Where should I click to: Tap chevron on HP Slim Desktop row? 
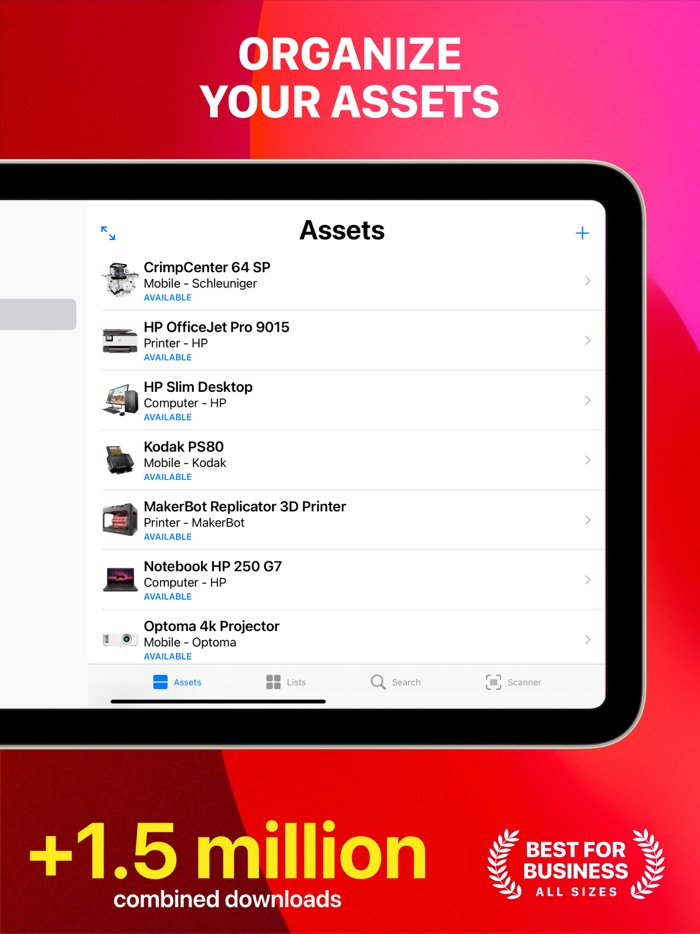[587, 400]
